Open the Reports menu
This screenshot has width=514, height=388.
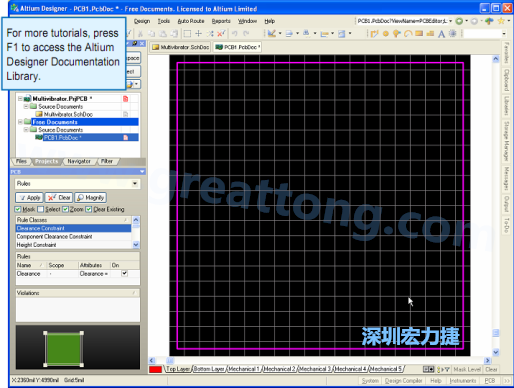click(x=221, y=21)
